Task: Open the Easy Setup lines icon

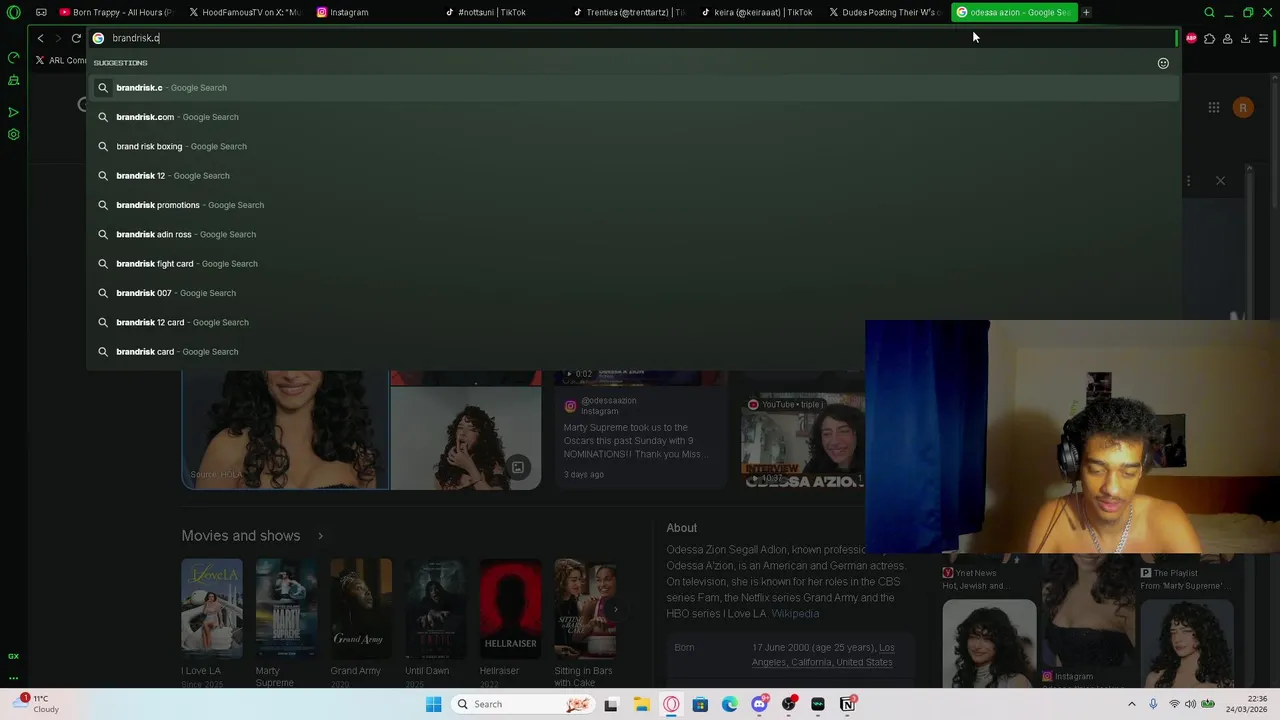Action: click(x=1264, y=38)
